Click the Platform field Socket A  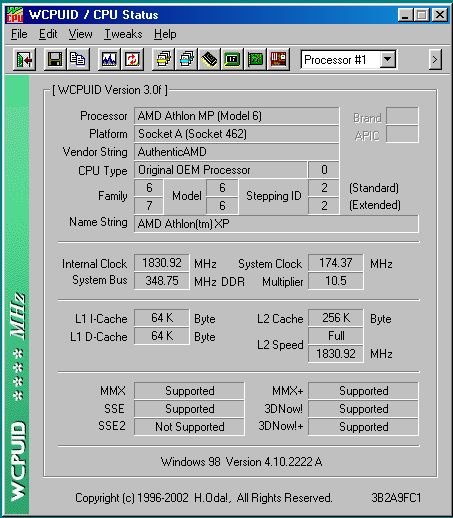[x=236, y=134]
